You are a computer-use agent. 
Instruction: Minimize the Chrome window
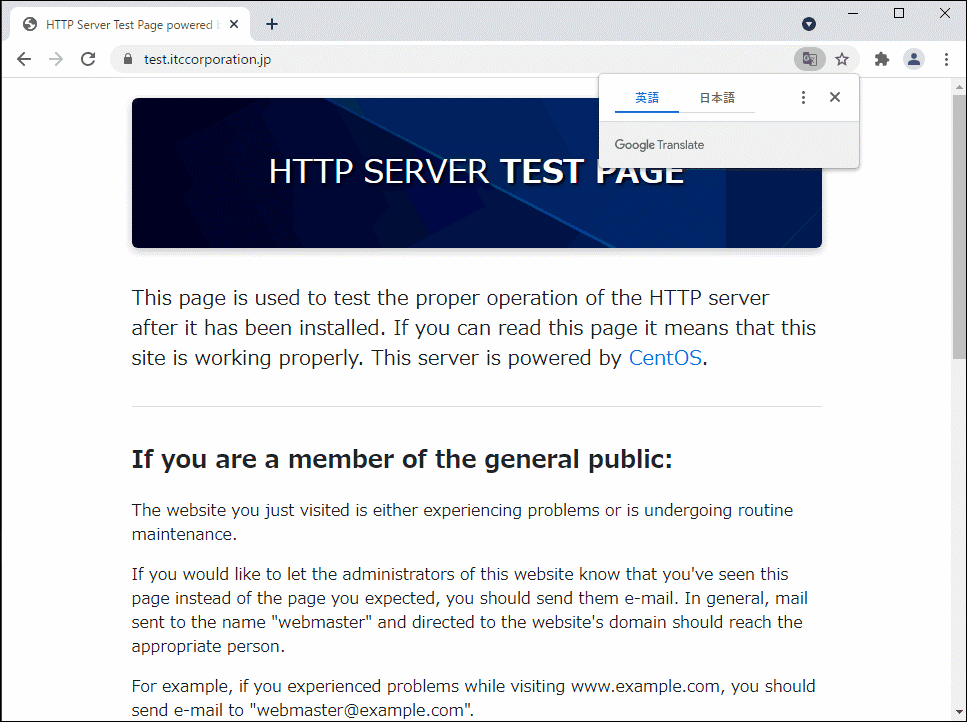click(x=853, y=13)
